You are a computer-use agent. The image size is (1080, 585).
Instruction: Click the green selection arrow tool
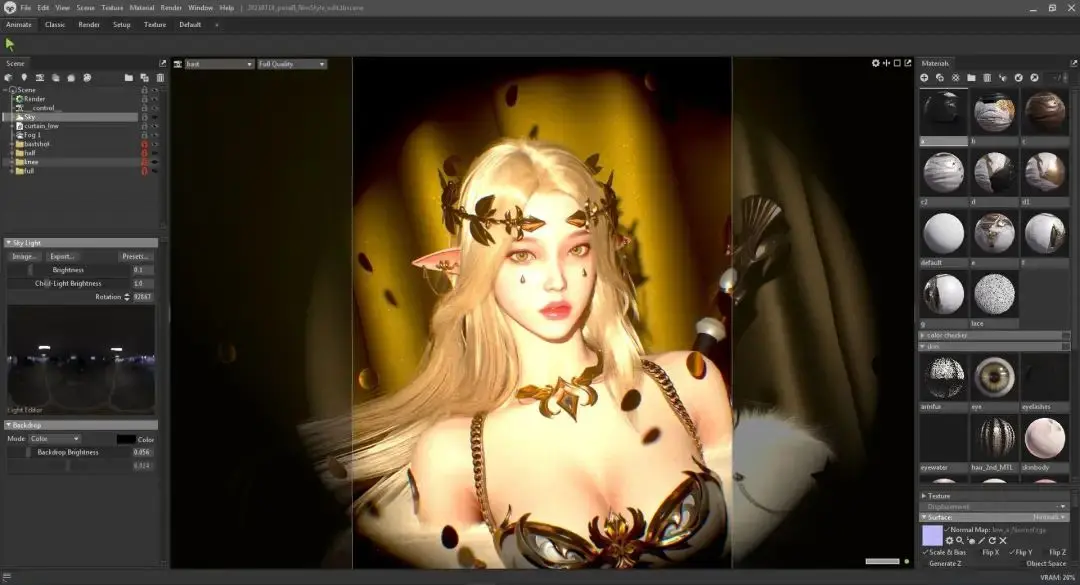coord(10,44)
